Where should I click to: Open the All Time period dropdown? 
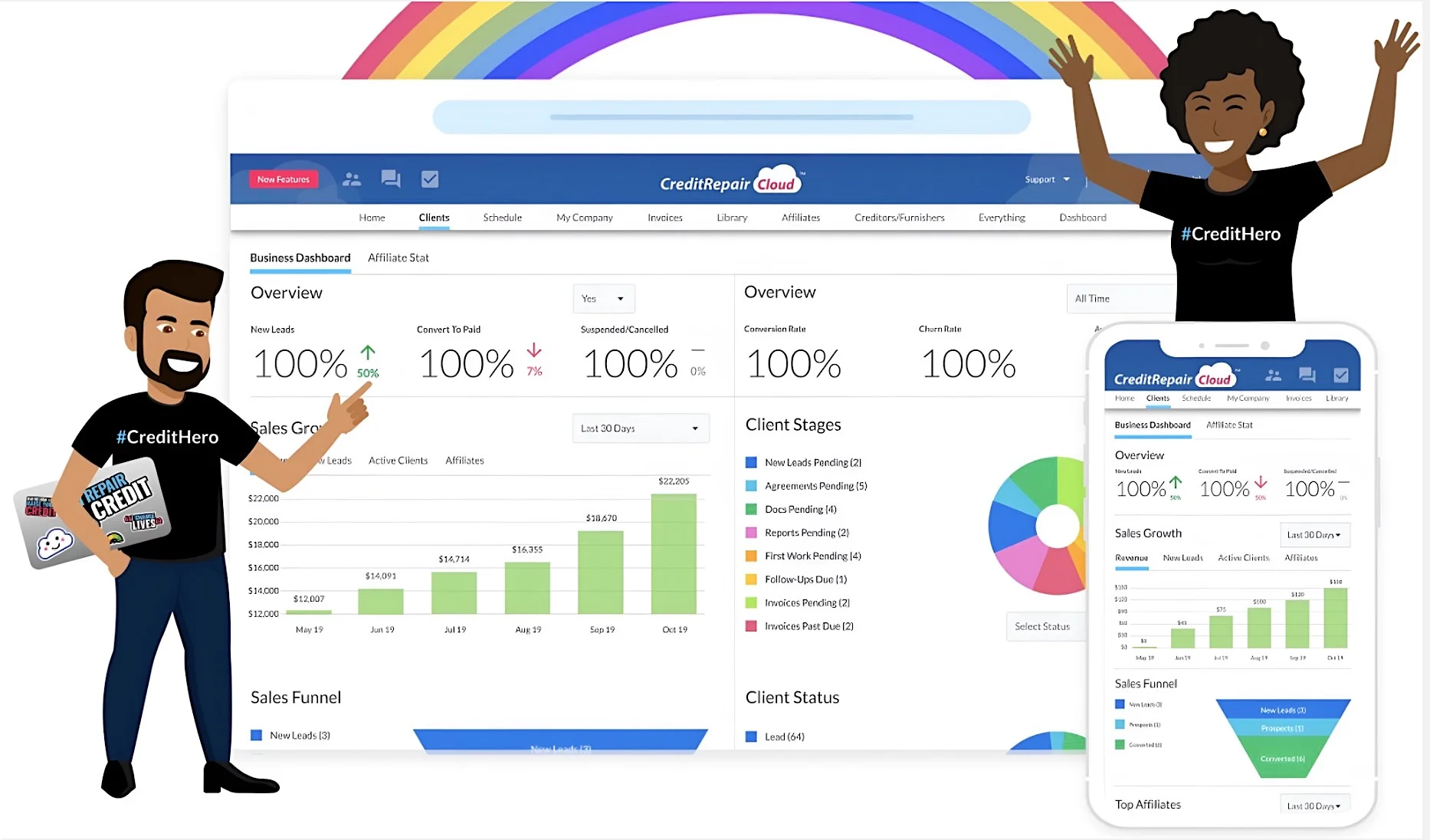1120,299
